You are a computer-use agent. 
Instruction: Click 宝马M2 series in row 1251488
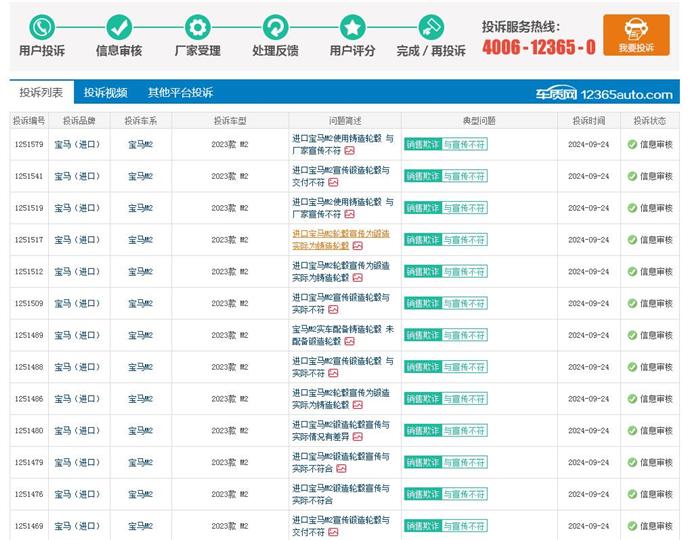pos(141,367)
